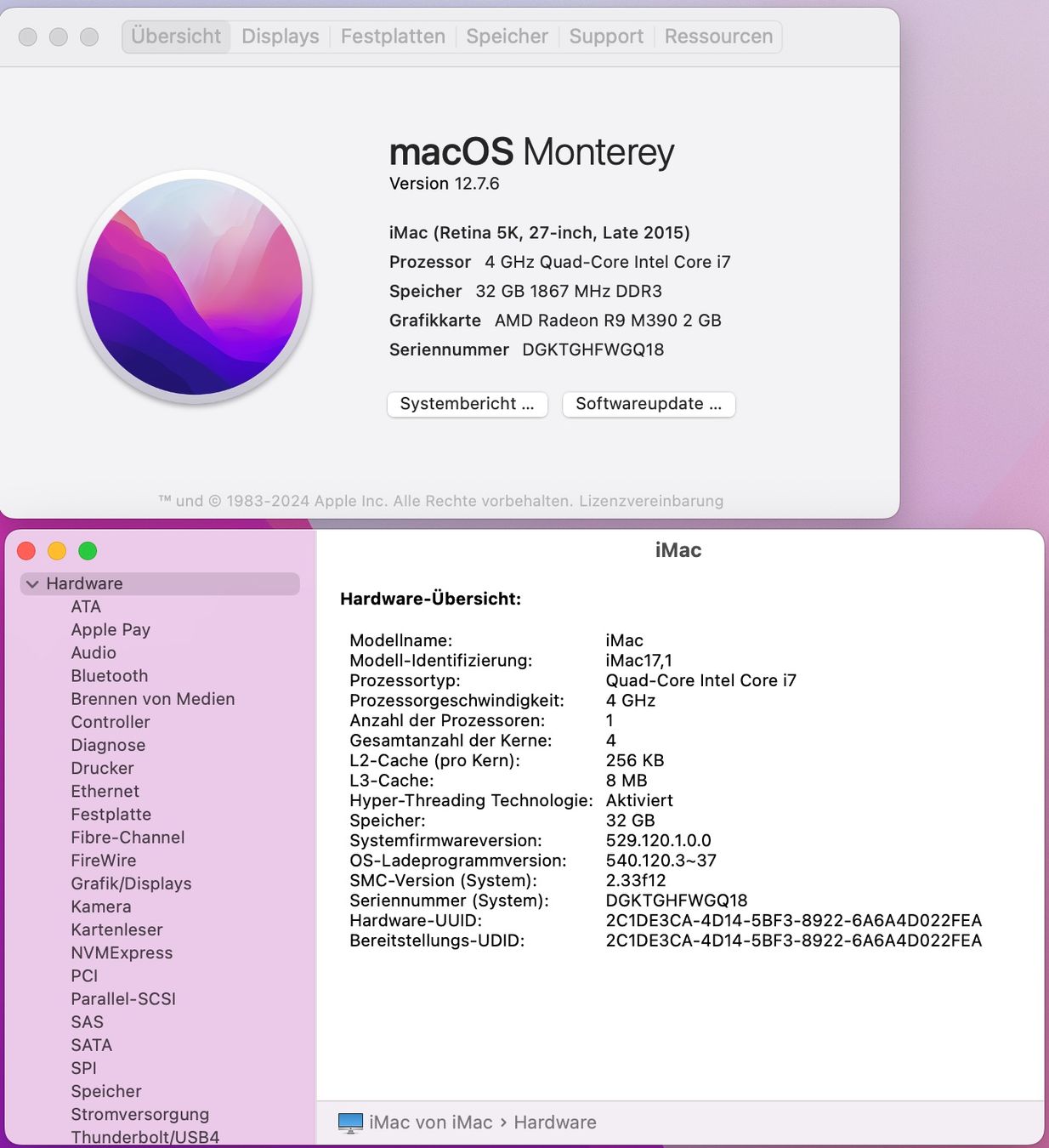Click the Systembericht button
This screenshot has height=1148, width=1049.
[x=468, y=404]
